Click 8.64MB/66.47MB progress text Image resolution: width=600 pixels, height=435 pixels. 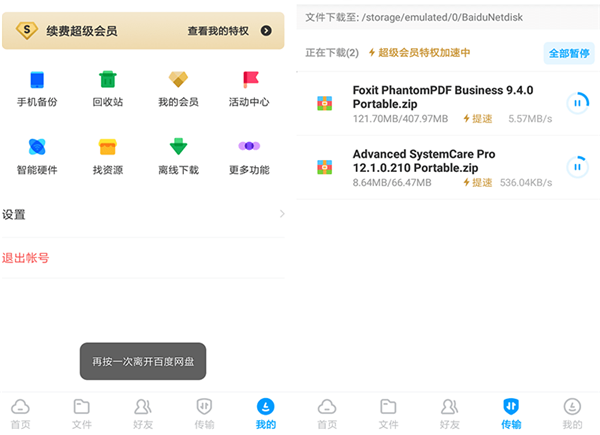pos(392,183)
